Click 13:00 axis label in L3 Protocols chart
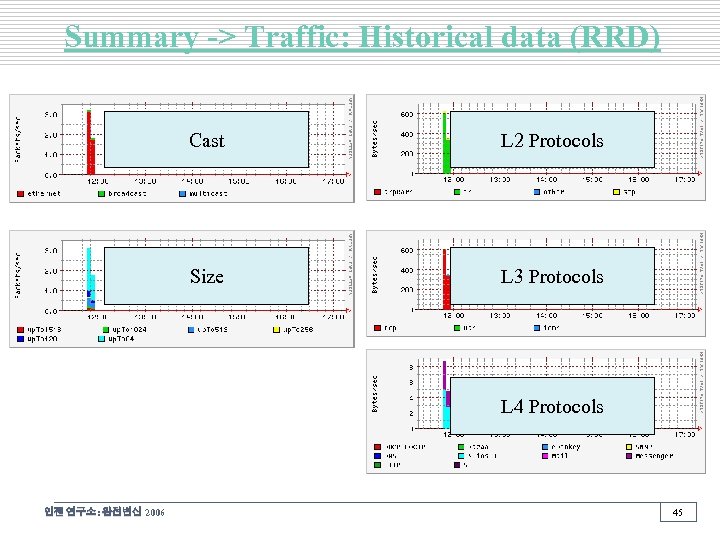720x540 pixels. [500, 315]
